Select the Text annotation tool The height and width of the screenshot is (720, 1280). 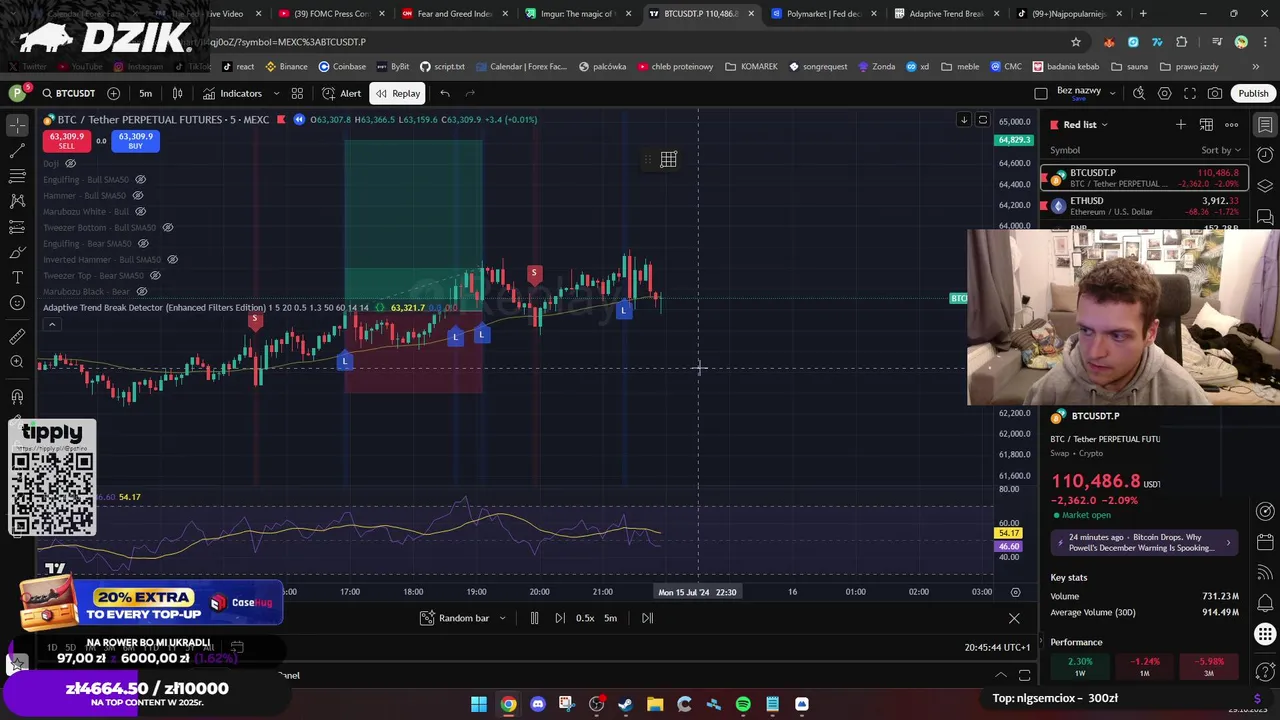[x=17, y=277]
